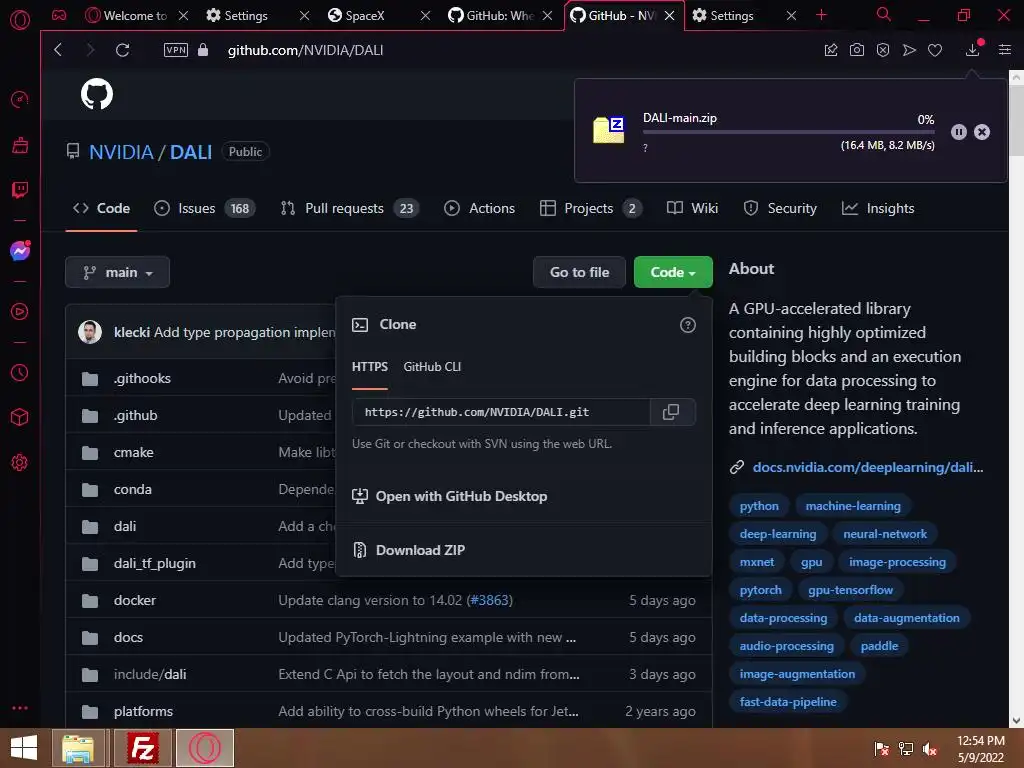Open GX Cleaner sidebar icon
The width and height of the screenshot is (1024, 768).
click(x=20, y=144)
